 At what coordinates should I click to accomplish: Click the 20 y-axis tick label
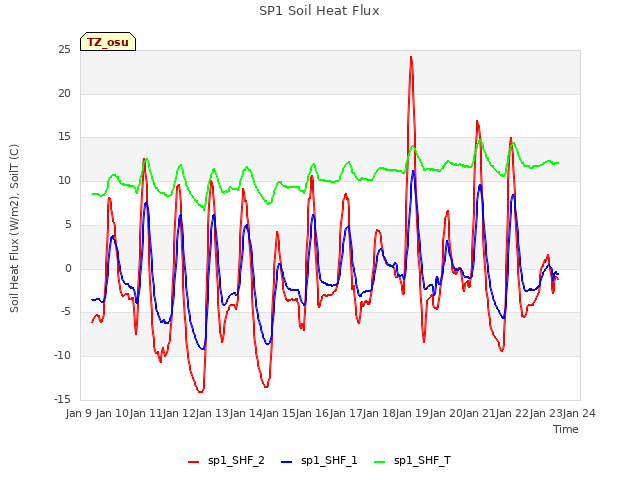pos(64,93)
